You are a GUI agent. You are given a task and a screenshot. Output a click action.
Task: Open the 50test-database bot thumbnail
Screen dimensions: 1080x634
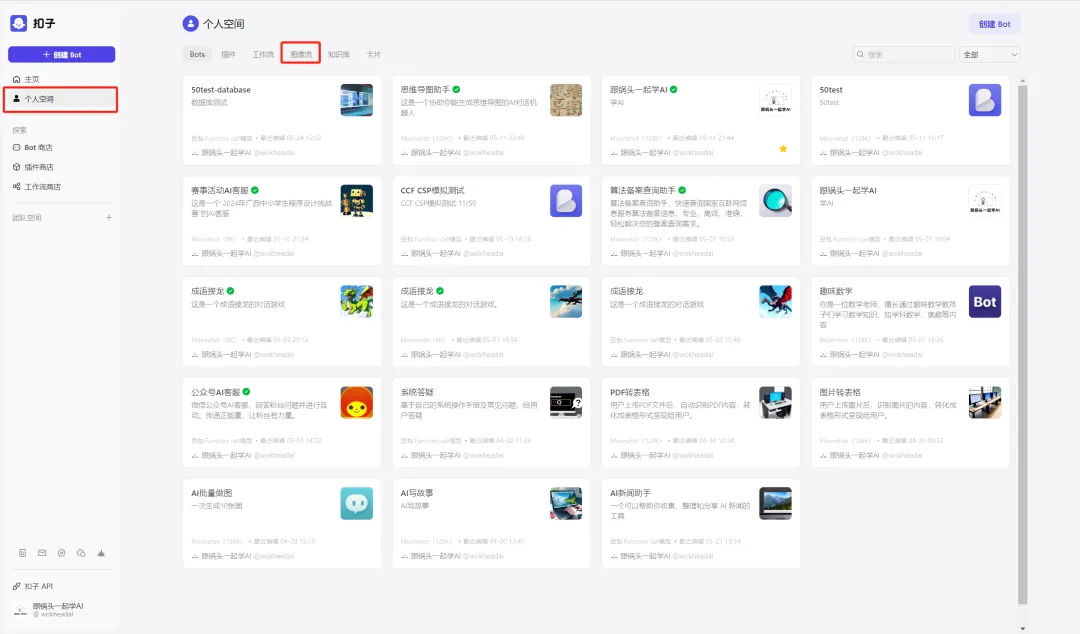click(357, 100)
